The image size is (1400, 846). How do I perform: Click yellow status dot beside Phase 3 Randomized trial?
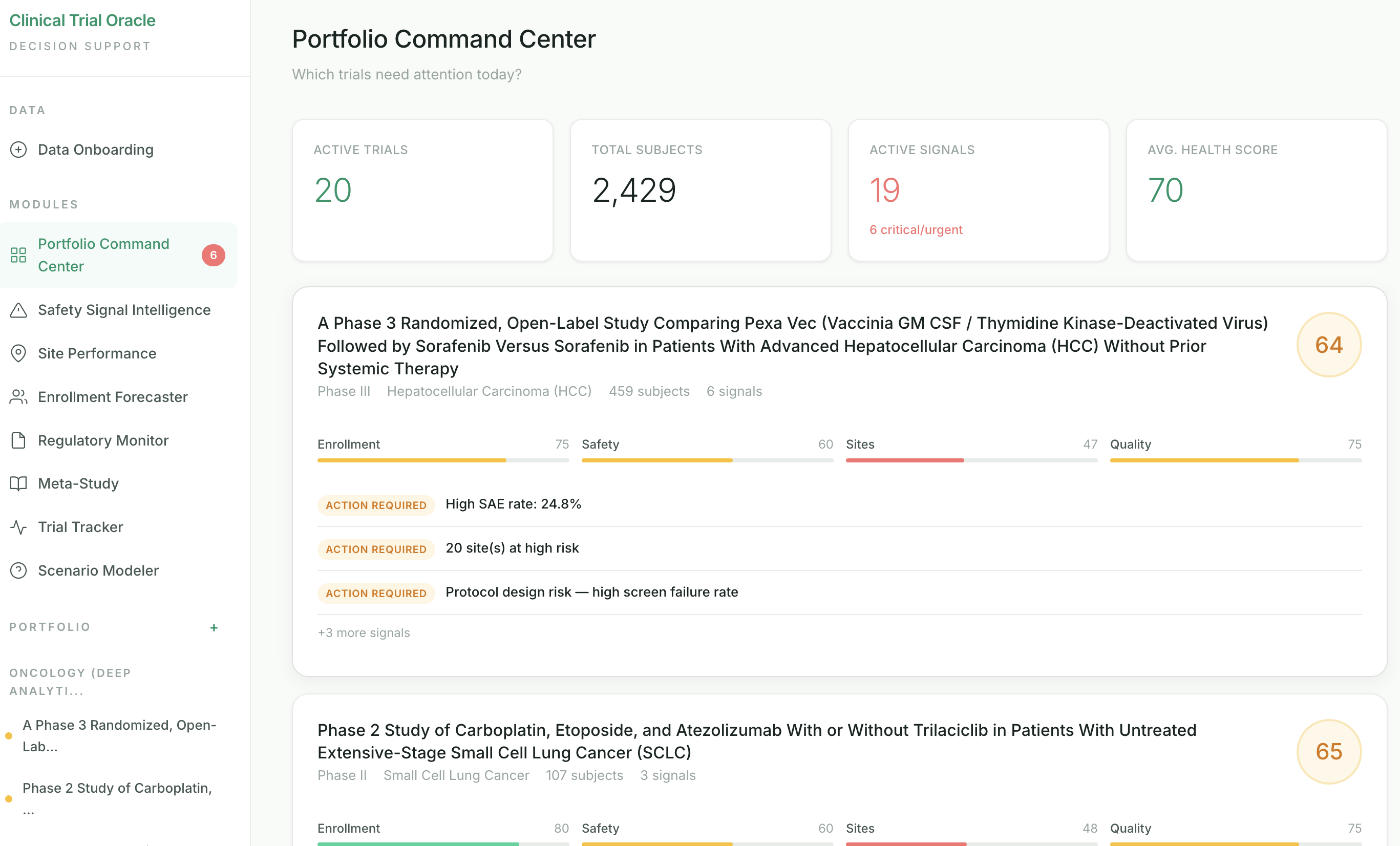(x=9, y=736)
